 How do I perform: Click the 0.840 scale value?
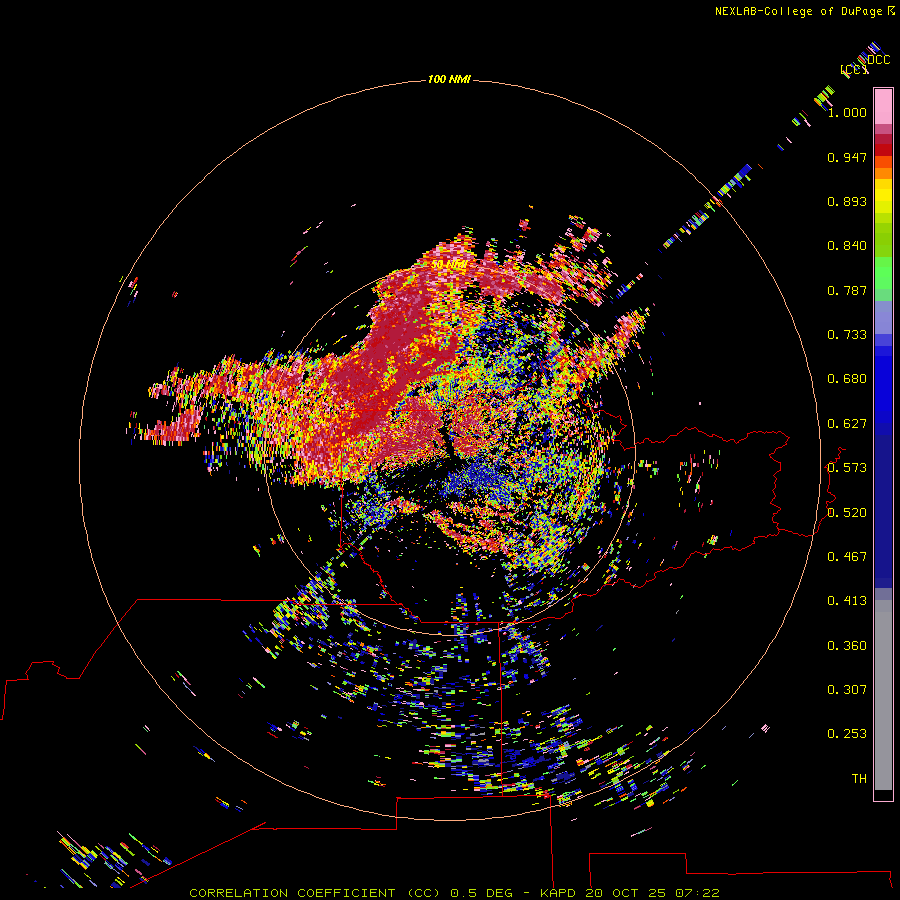pos(847,246)
